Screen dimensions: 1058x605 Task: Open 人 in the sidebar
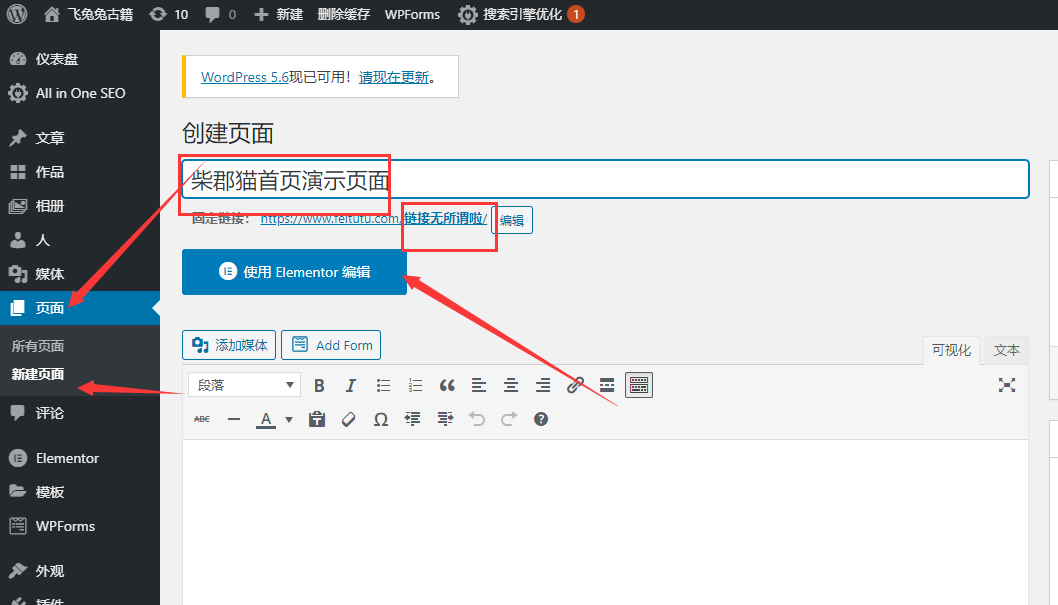click(80, 240)
